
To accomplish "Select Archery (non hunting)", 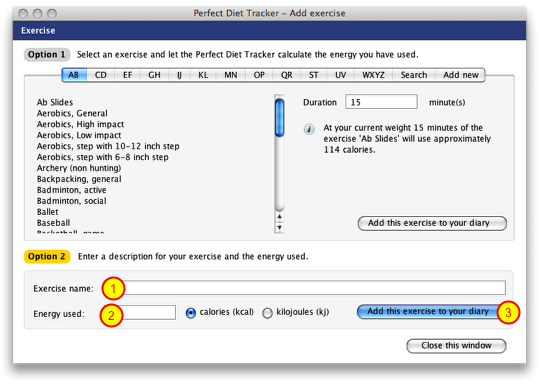I will click(79, 168).
